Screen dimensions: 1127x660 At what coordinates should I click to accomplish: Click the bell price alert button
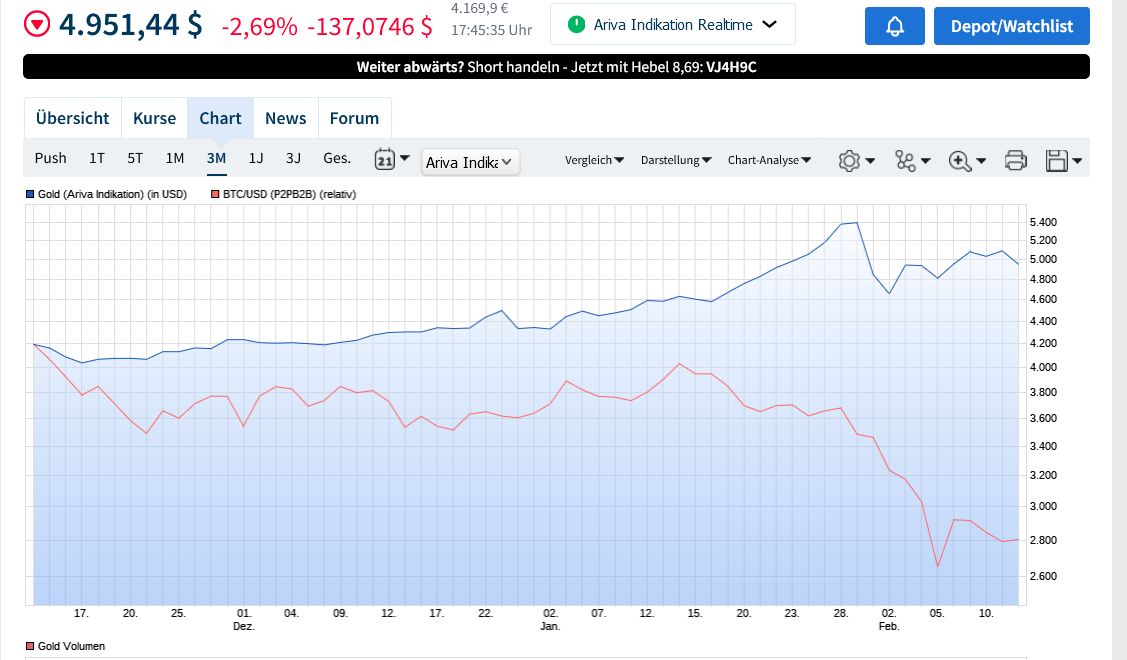894,26
